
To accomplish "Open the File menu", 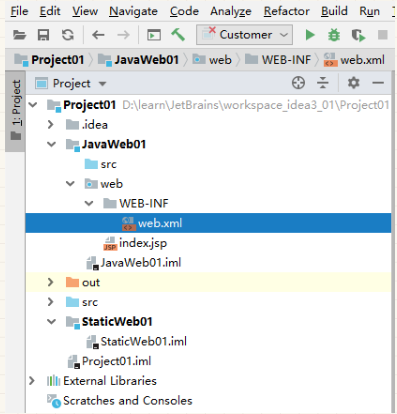I will 19,11.
